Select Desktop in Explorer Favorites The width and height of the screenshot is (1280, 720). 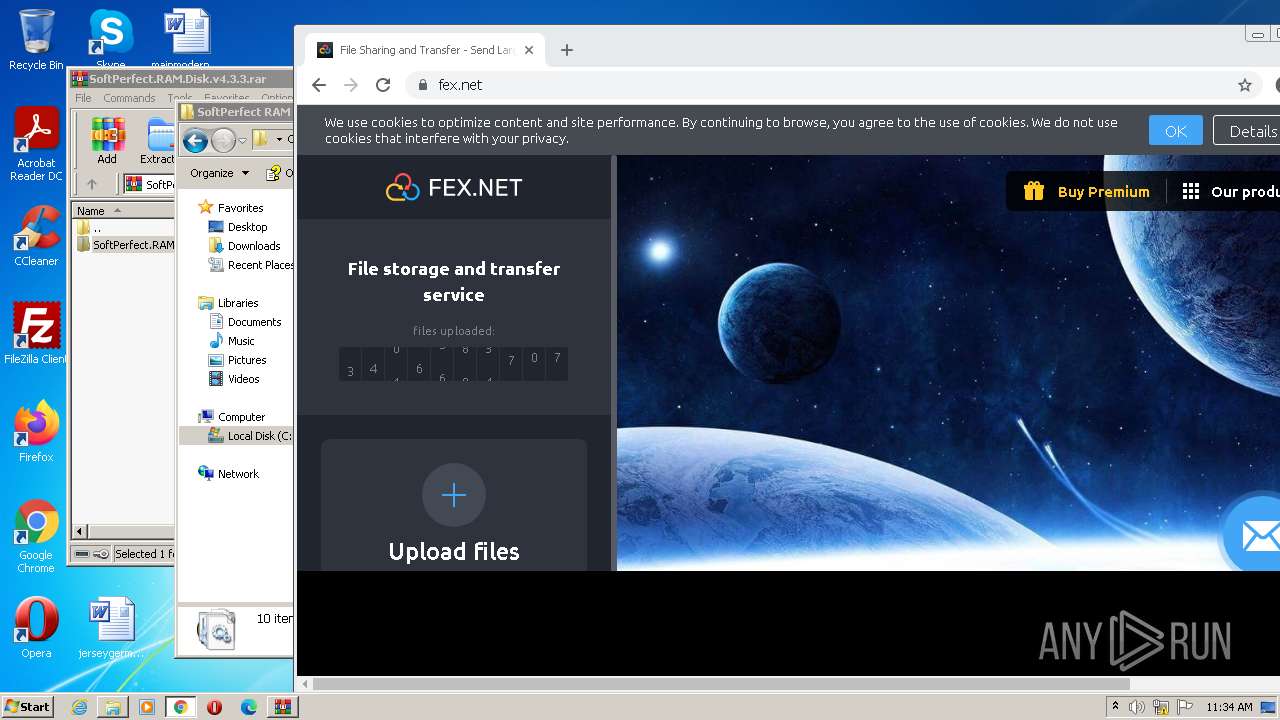coord(247,227)
